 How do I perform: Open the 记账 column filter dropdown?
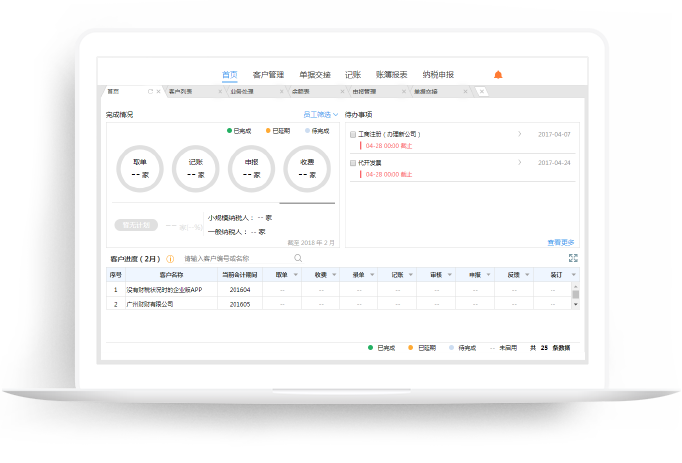411,274
